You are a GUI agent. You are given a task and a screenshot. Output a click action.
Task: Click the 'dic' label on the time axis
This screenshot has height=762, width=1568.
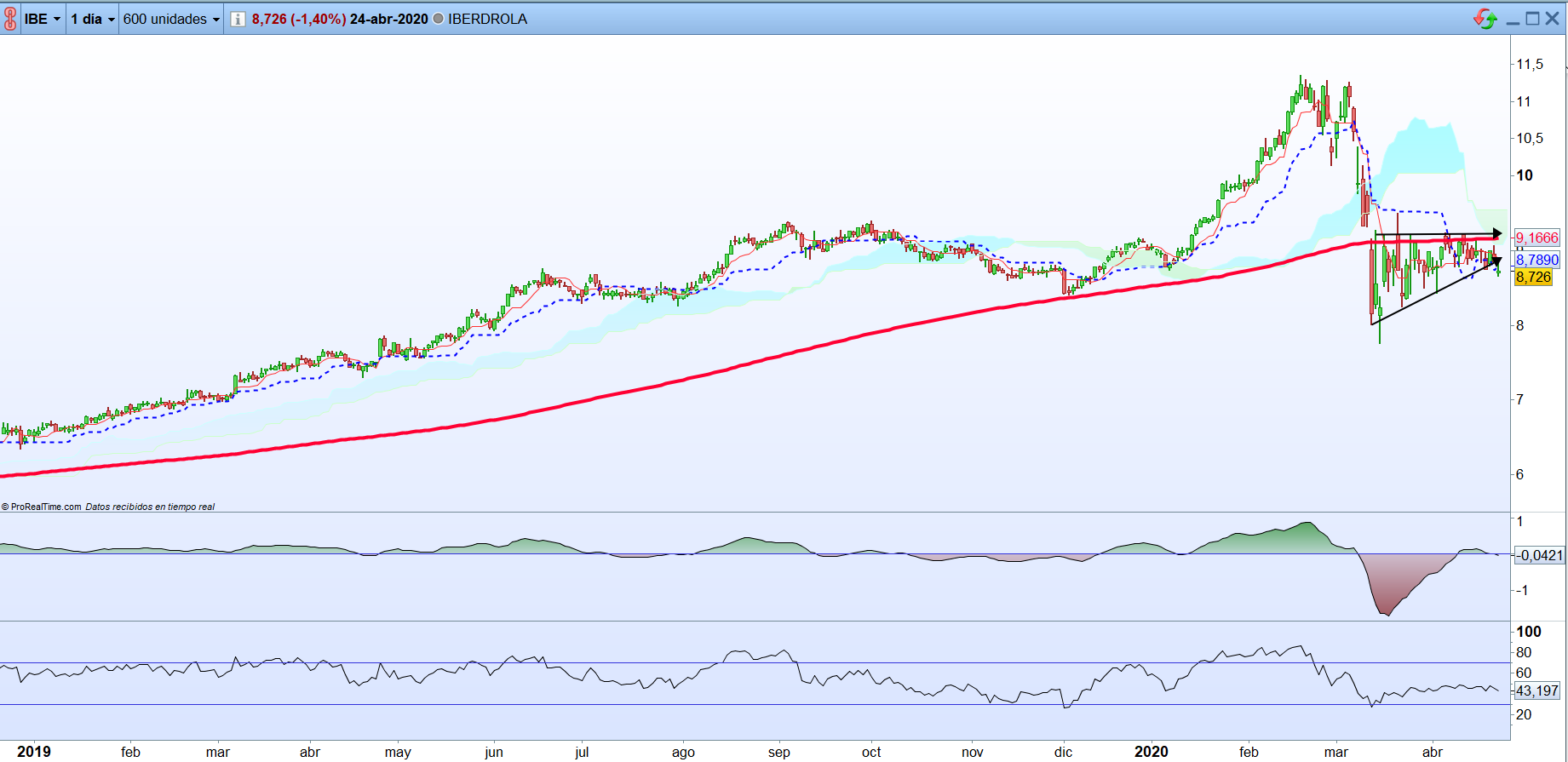coord(1064,753)
